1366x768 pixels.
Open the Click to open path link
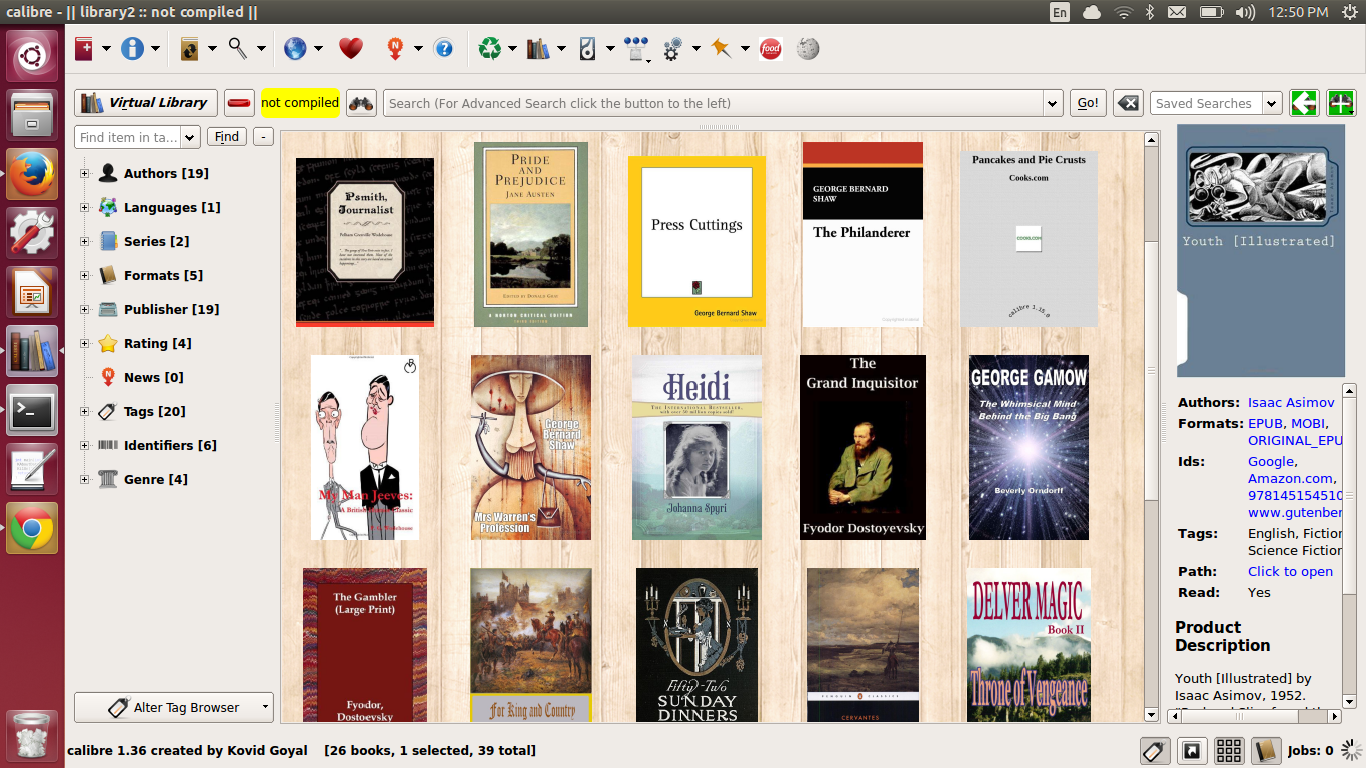1290,571
